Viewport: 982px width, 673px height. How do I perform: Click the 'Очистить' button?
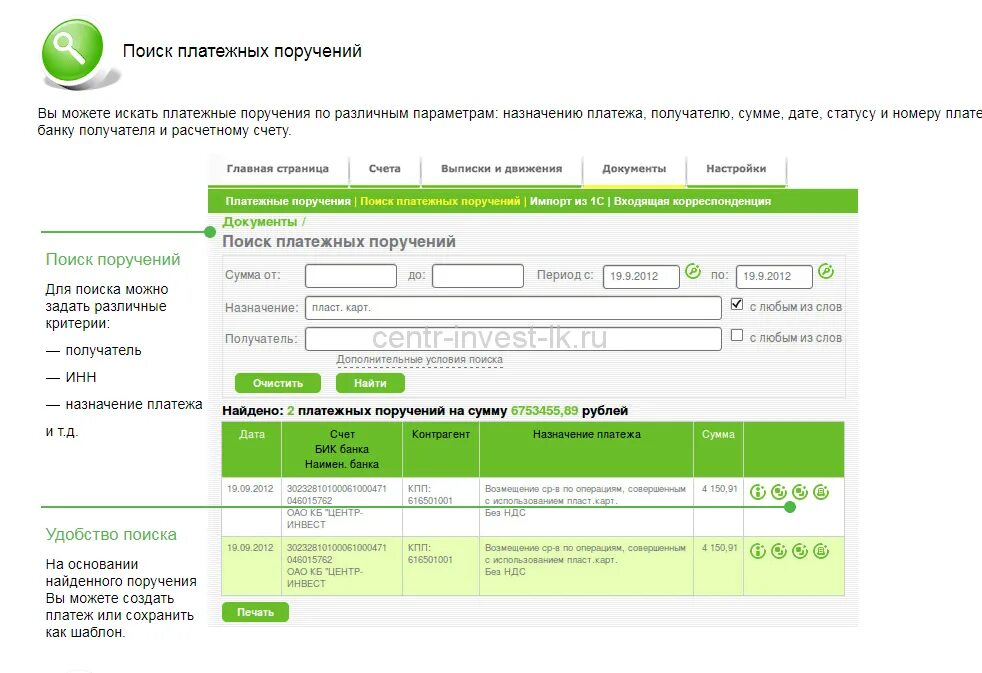(278, 383)
